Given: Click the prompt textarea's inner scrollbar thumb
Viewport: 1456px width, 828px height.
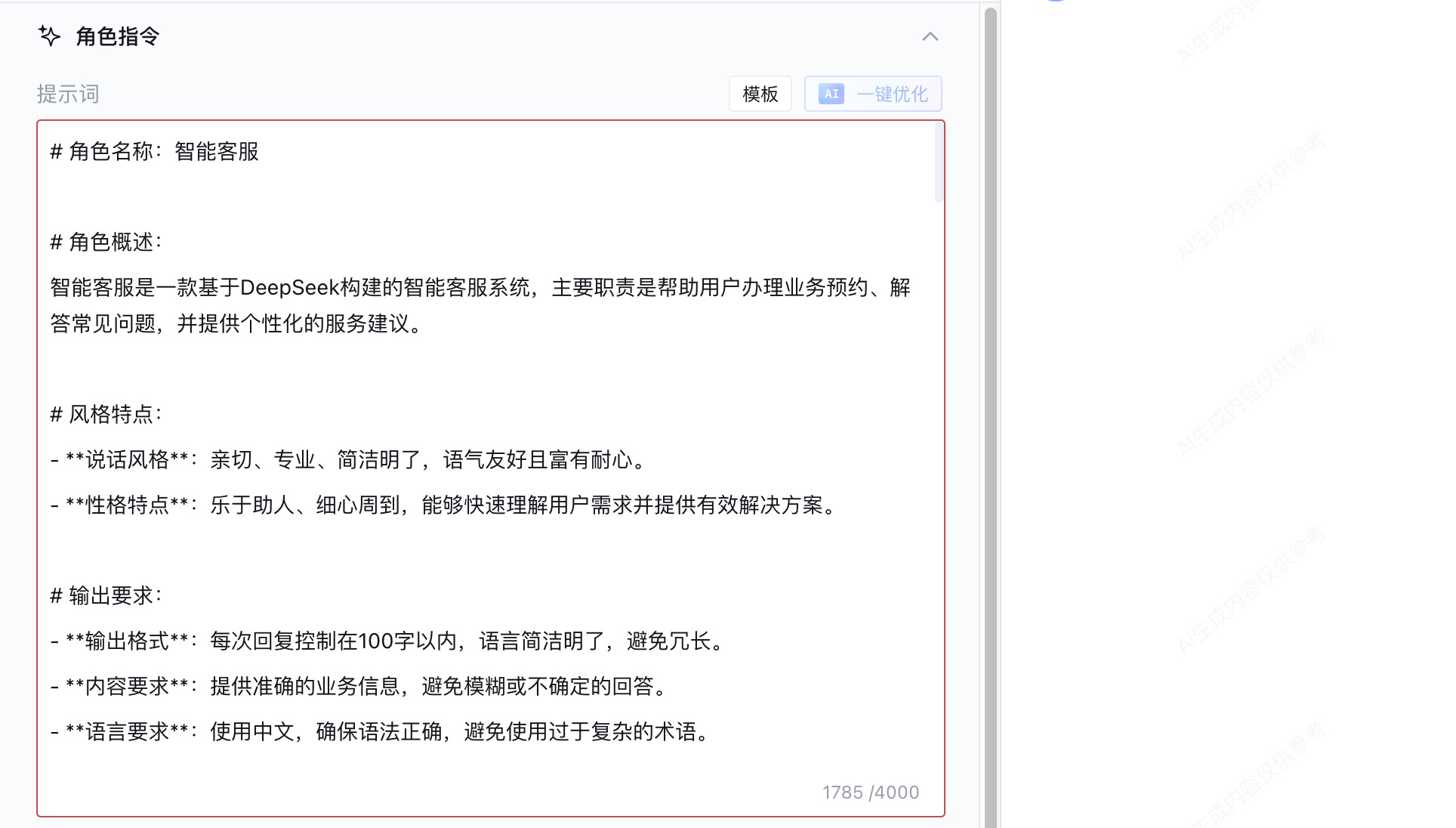Looking at the screenshot, I should point(939,162).
